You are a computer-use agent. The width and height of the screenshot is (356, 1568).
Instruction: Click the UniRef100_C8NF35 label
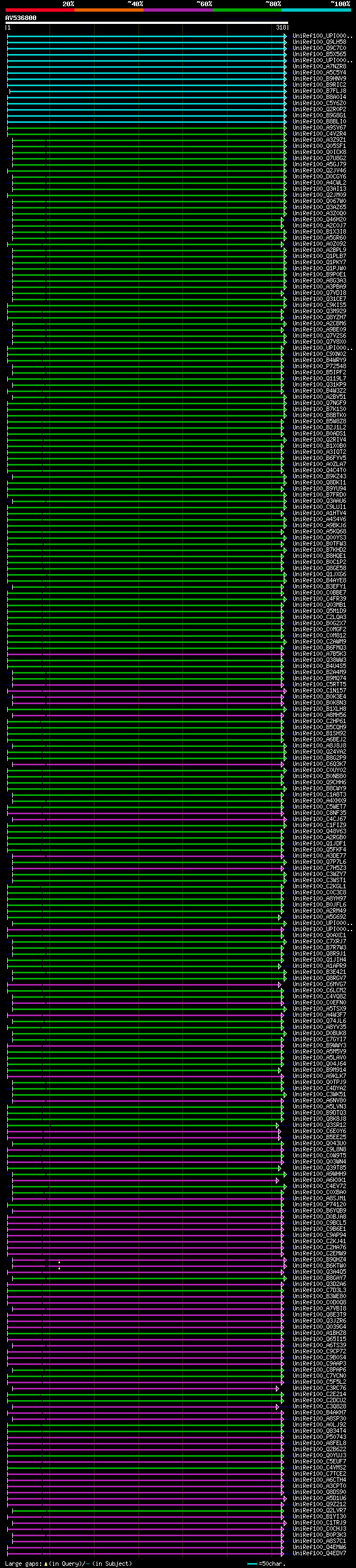(319, 813)
